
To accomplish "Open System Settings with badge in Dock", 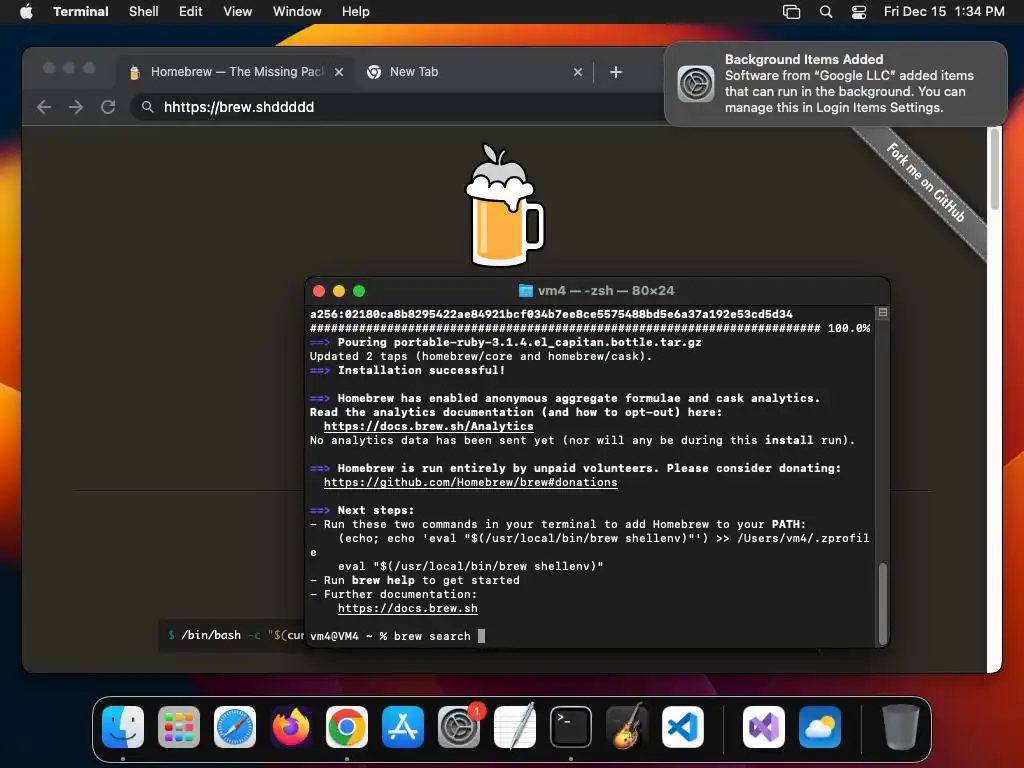I will tap(459, 727).
